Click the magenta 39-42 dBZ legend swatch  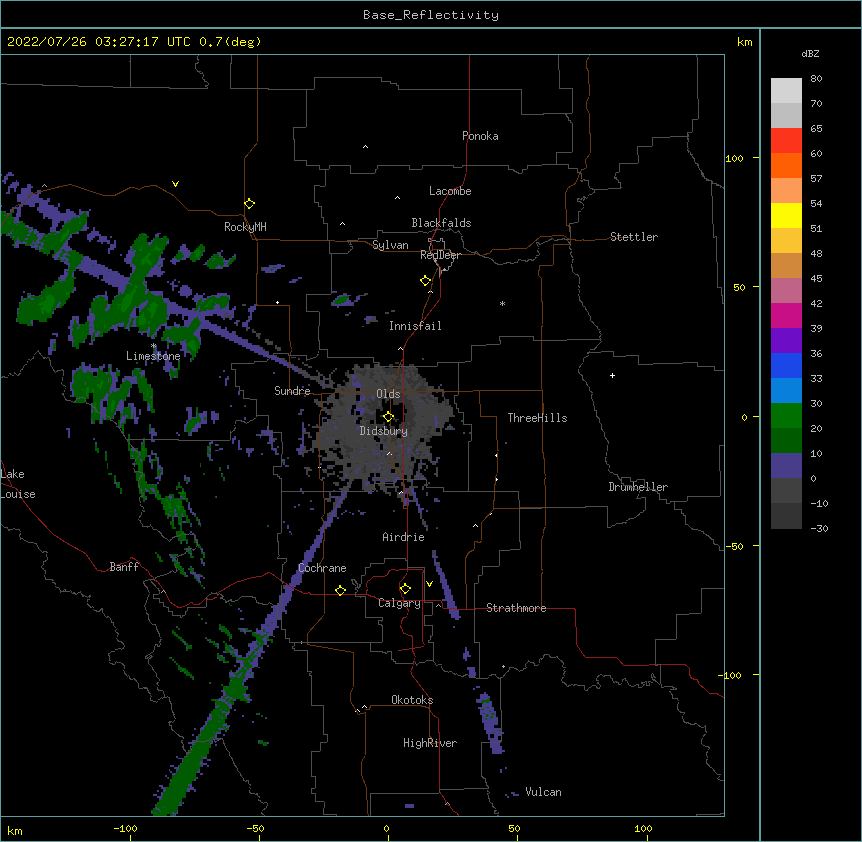[786, 315]
